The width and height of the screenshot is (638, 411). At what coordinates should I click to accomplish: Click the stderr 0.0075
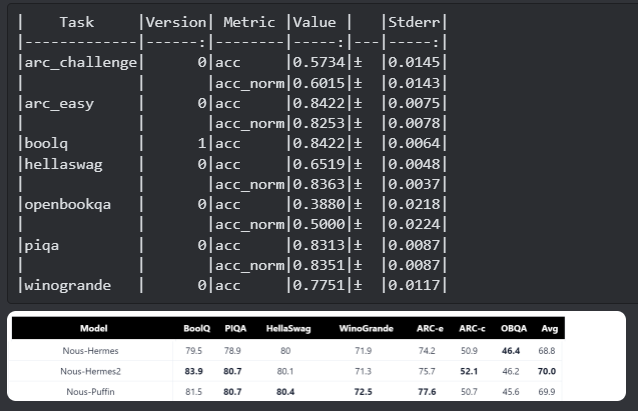pos(414,103)
